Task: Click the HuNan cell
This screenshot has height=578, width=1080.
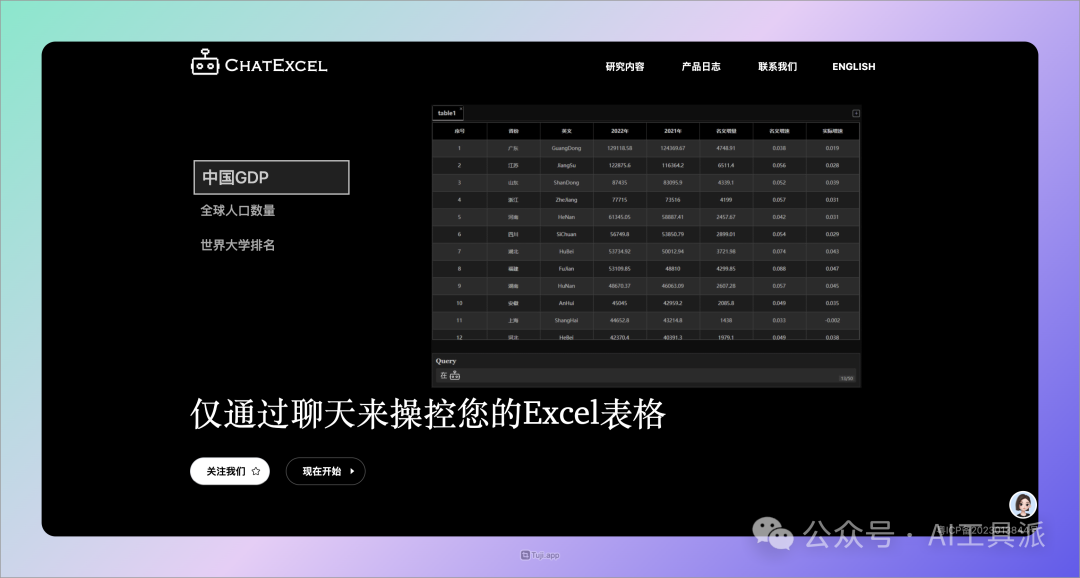Action: coord(566,286)
